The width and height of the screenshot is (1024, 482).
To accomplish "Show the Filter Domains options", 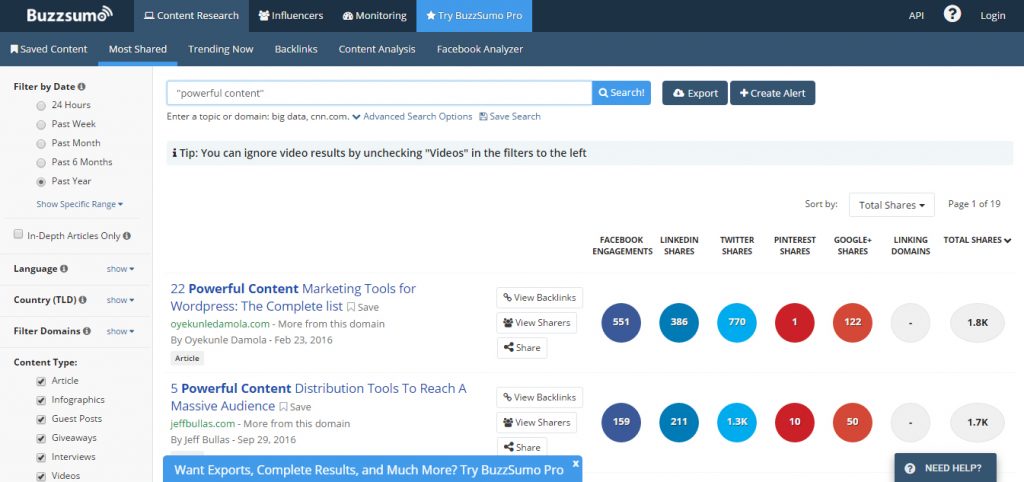I will [120, 331].
